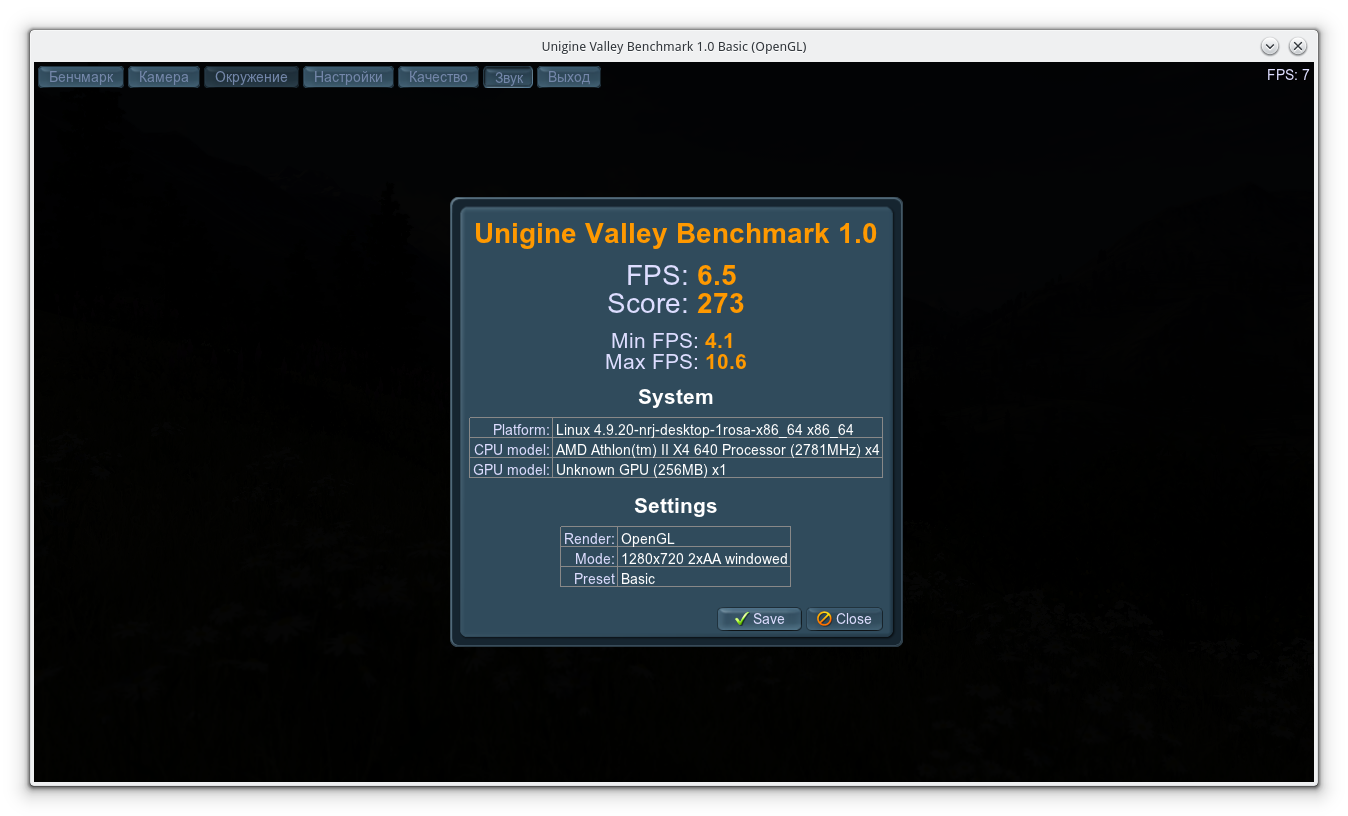Close the Unigine Valley window
The width and height of the screenshot is (1348, 816).
(1298, 46)
